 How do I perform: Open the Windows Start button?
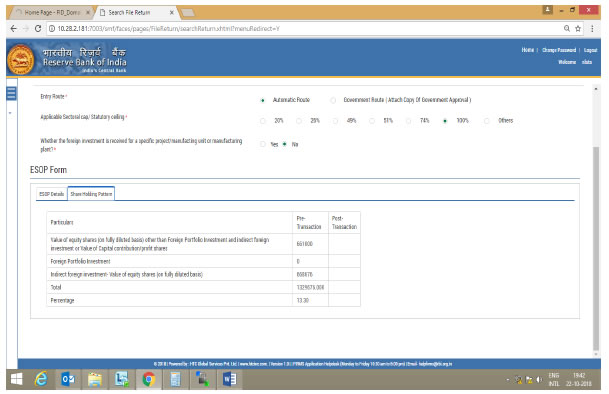(16, 379)
